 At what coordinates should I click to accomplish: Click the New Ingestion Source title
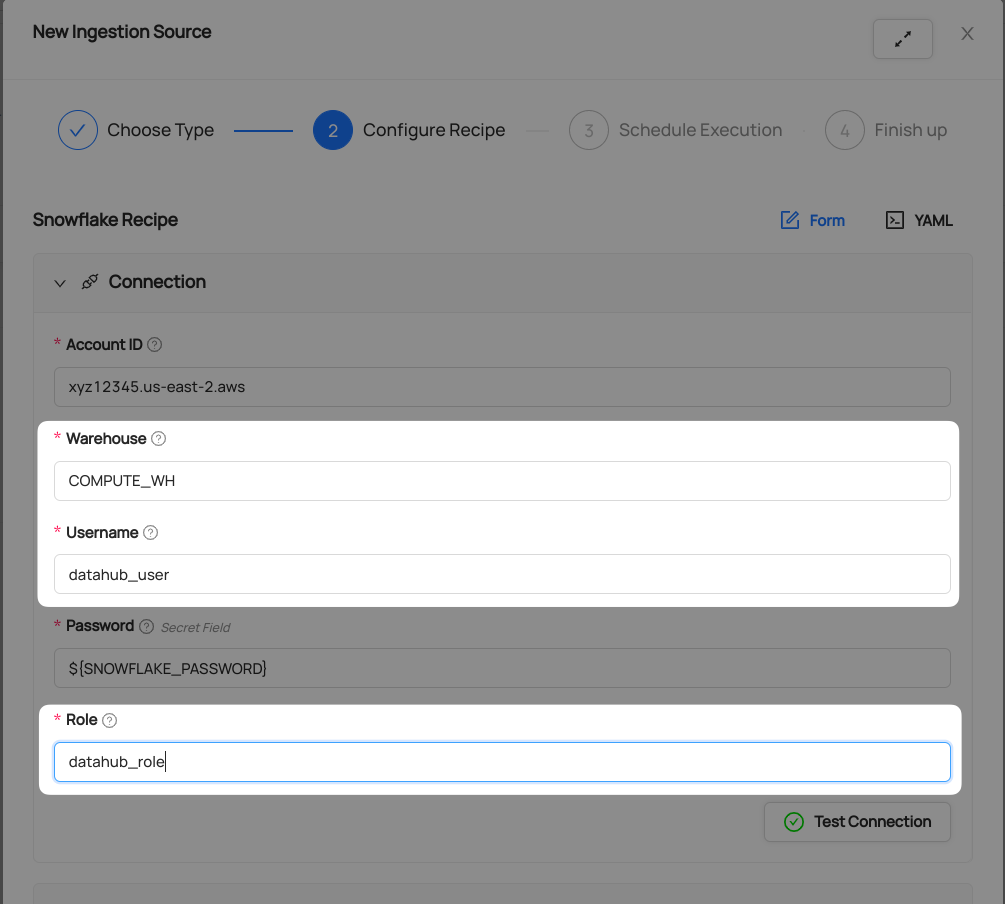pos(122,31)
